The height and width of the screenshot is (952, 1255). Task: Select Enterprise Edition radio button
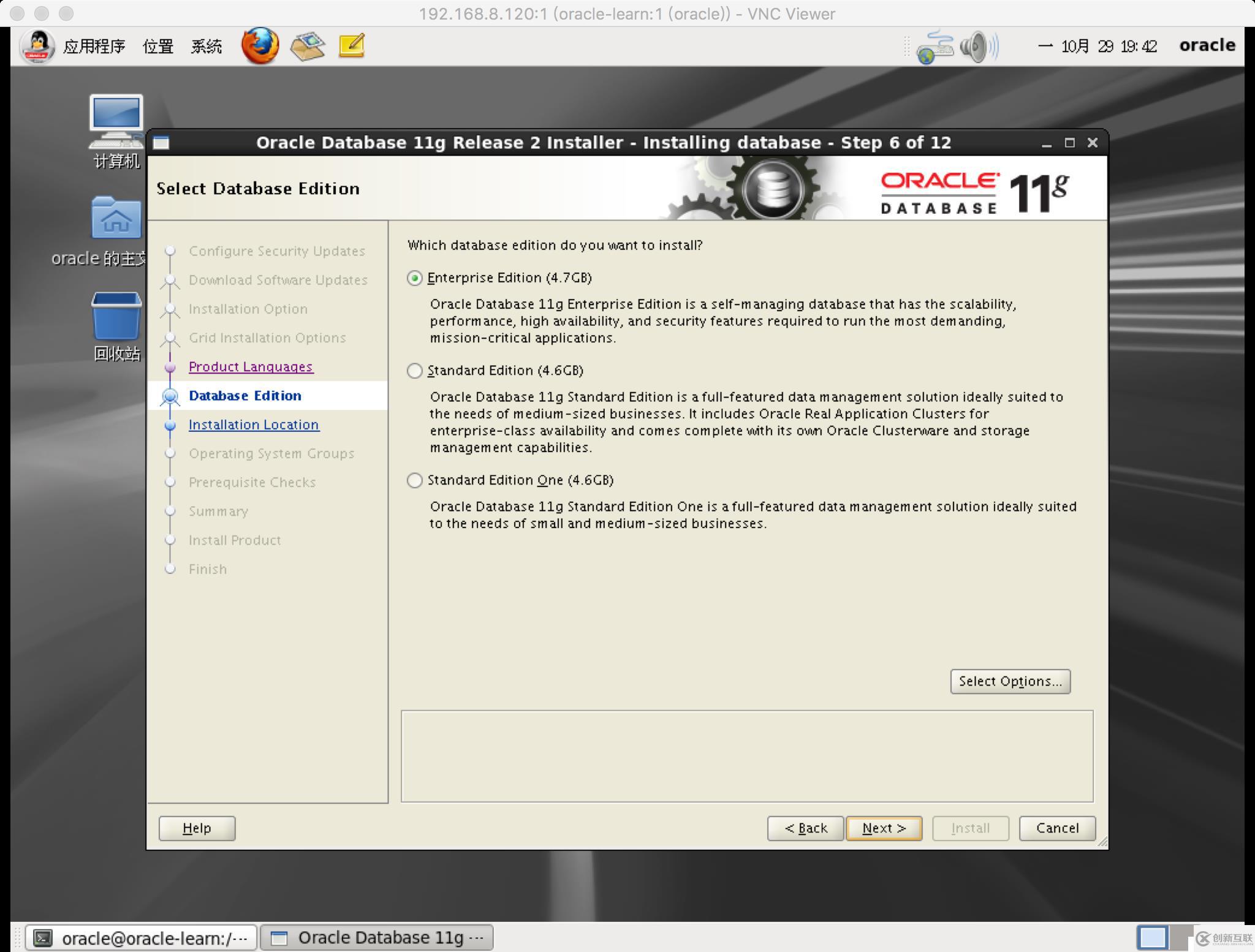[415, 278]
